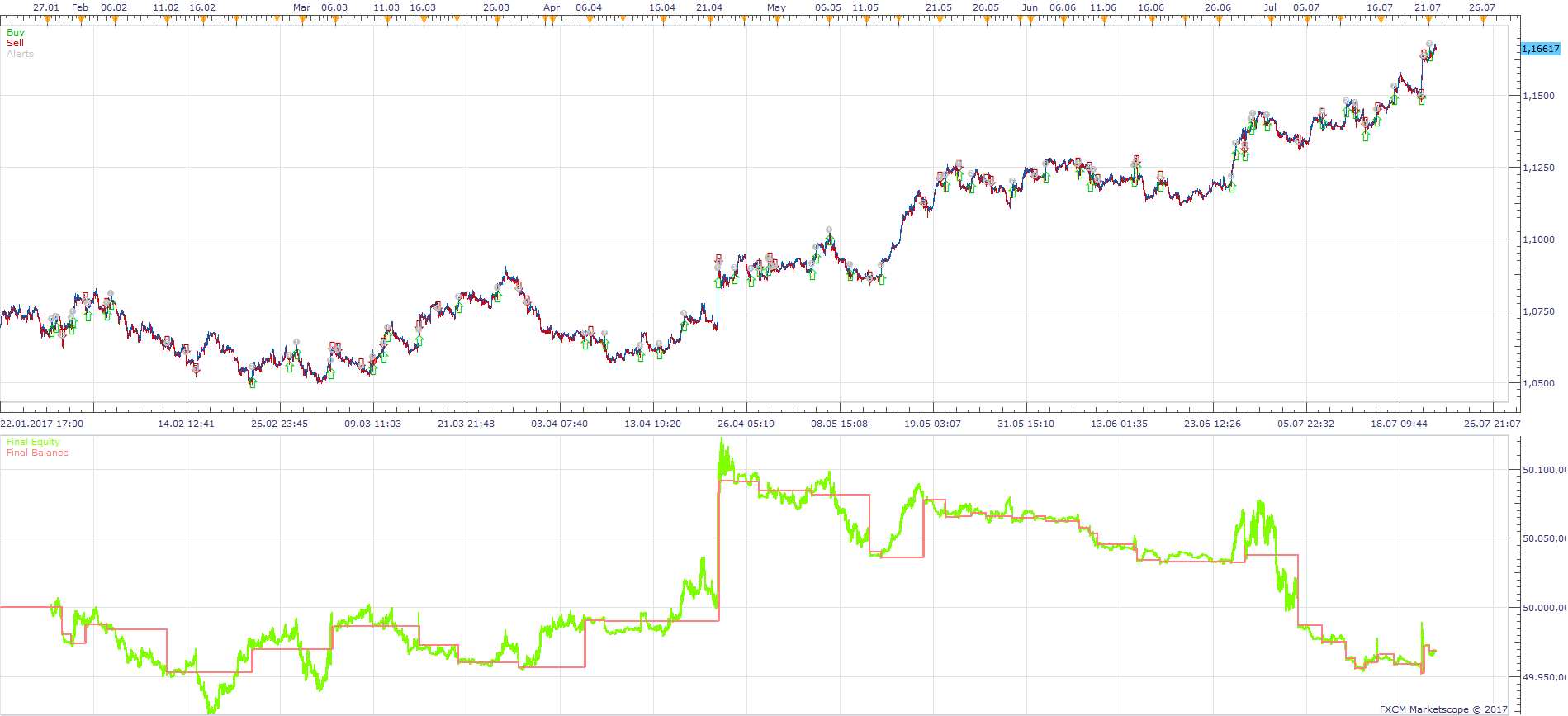Viewport: 1568px width, 716px height.
Task: Click the 26.02 23:45 time label
Action: [x=279, y=424]
